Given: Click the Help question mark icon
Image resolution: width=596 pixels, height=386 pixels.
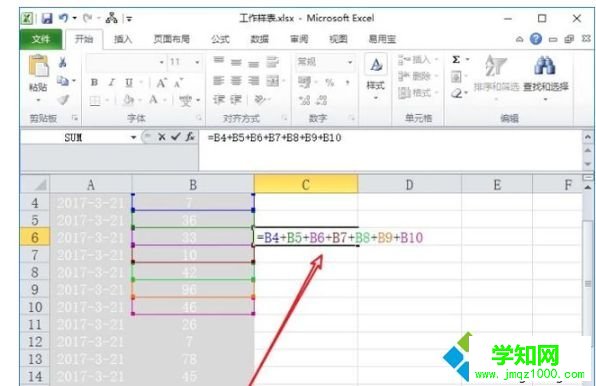Looking at the screenshot, I should 536,39.
